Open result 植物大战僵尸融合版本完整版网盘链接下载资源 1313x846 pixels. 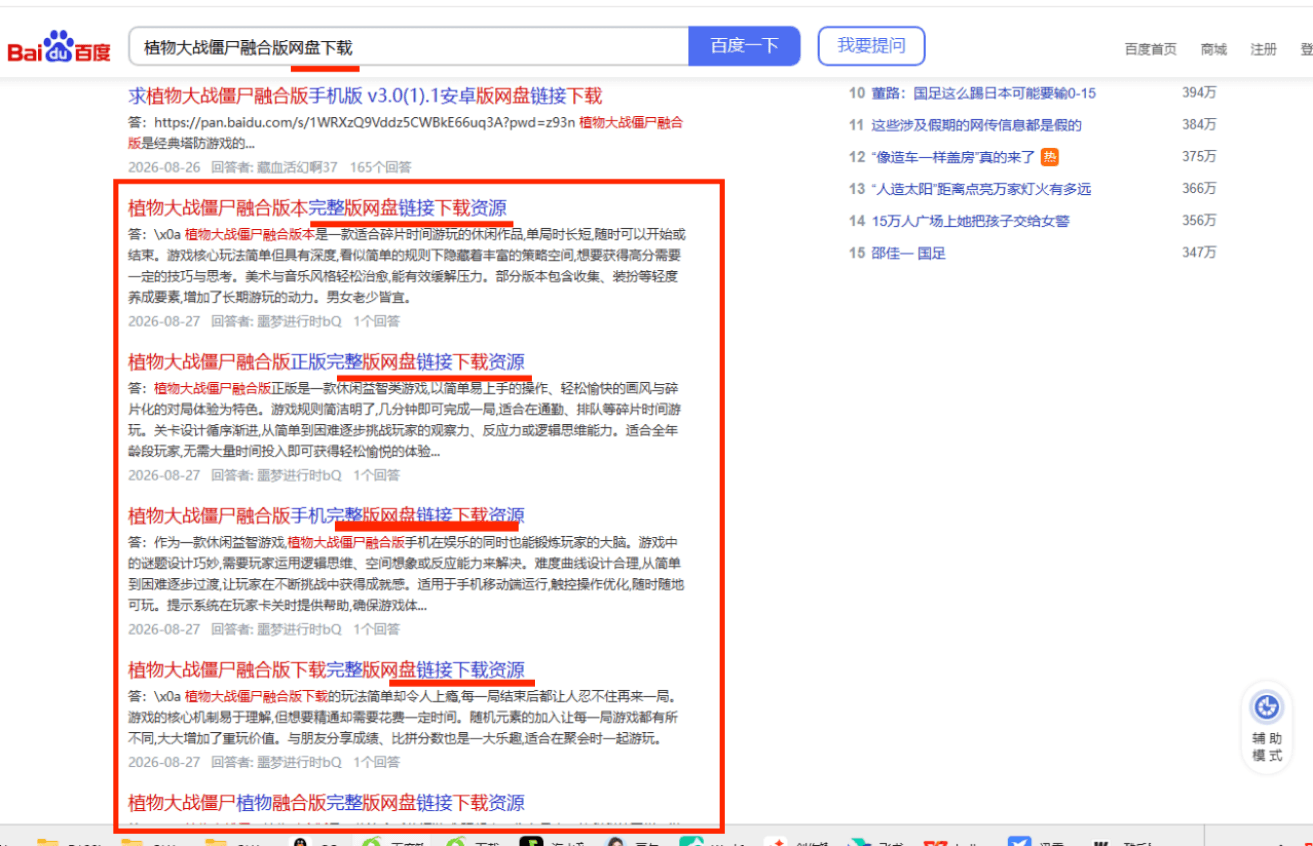317,208
